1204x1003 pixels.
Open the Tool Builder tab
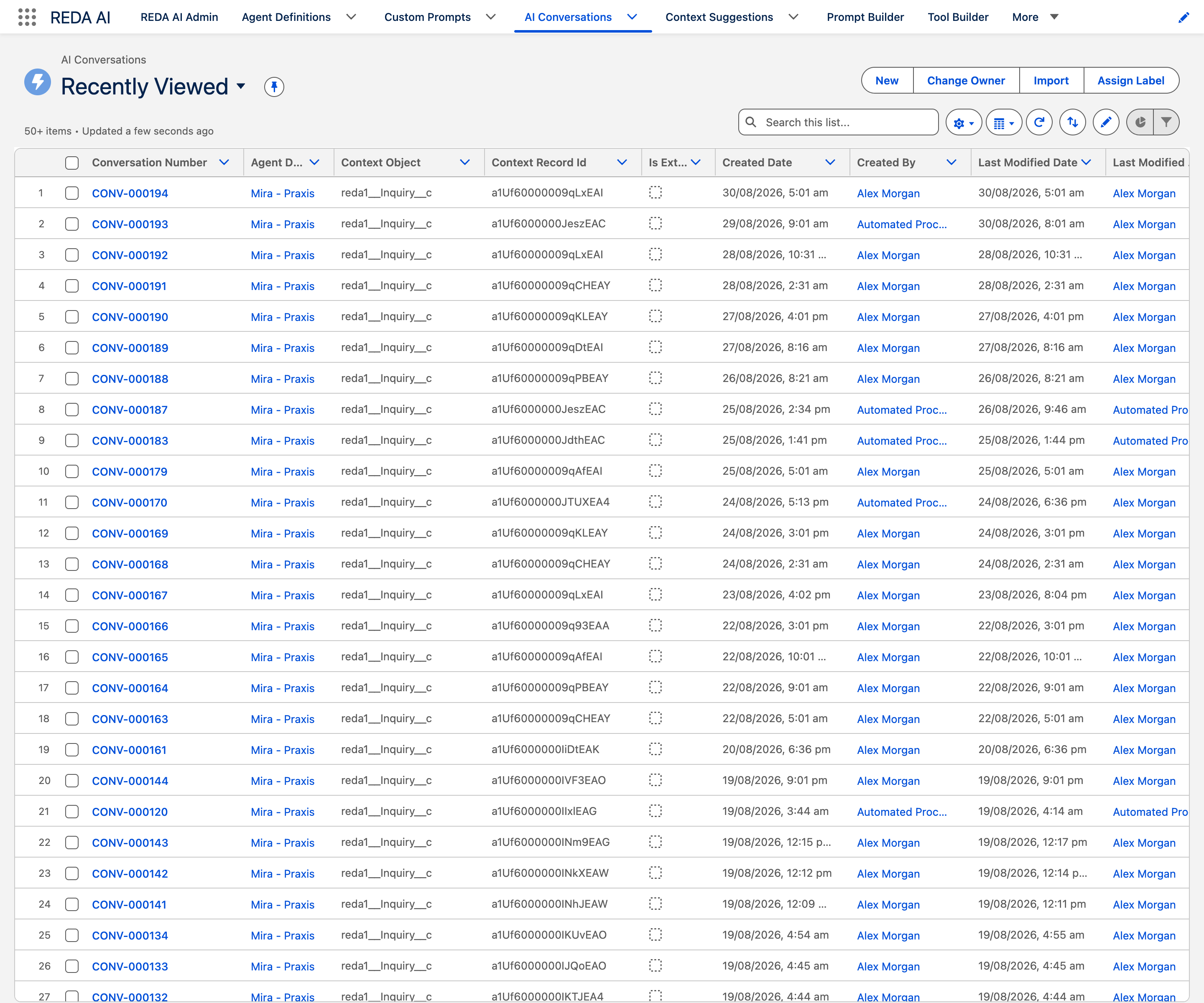pos(958,17)
